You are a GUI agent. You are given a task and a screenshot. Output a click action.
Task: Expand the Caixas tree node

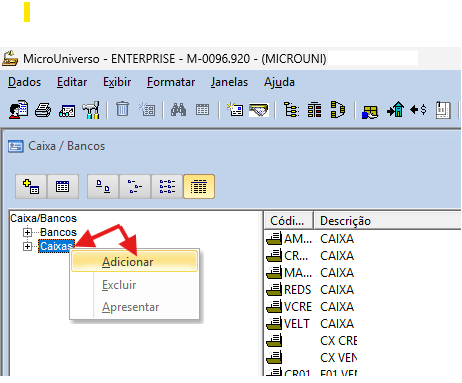(28, 246)
